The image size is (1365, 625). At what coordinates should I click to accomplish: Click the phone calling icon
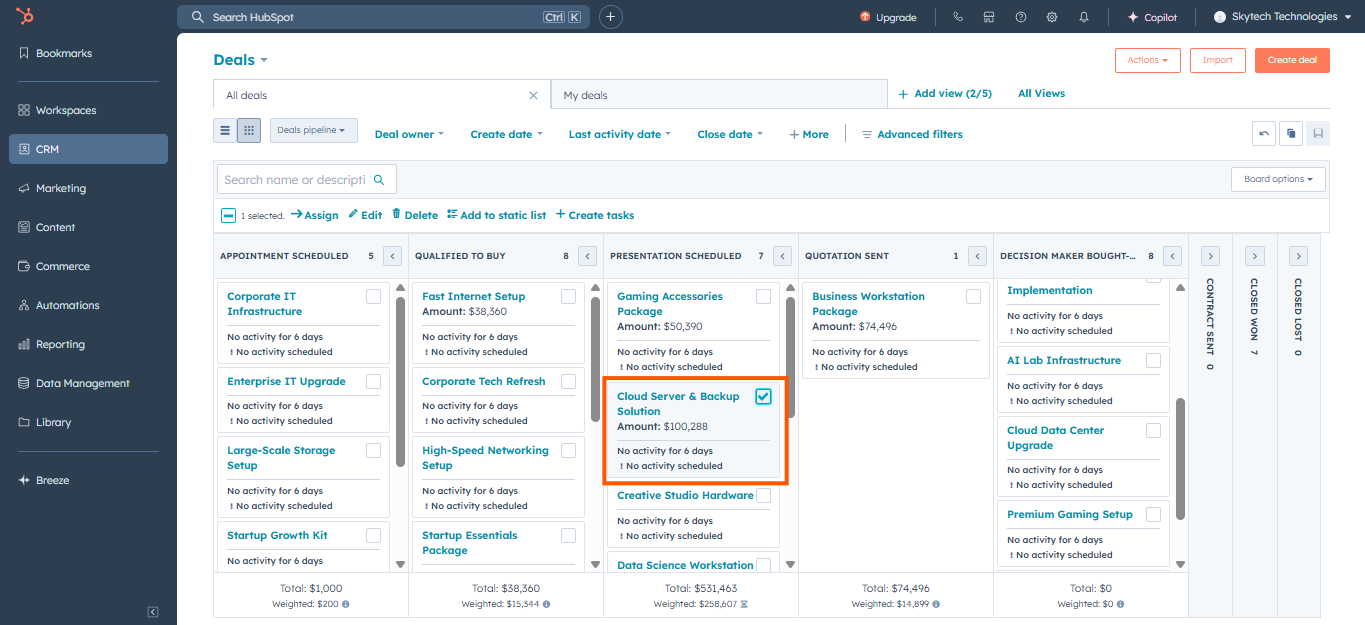click(958, 17)
